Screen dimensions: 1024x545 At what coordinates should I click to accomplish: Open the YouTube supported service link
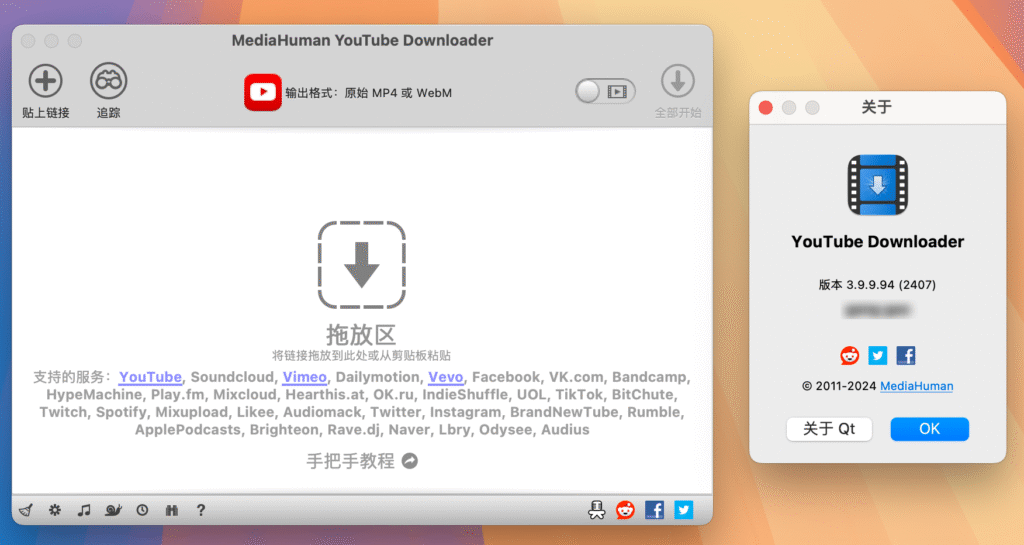coord(150,377)
